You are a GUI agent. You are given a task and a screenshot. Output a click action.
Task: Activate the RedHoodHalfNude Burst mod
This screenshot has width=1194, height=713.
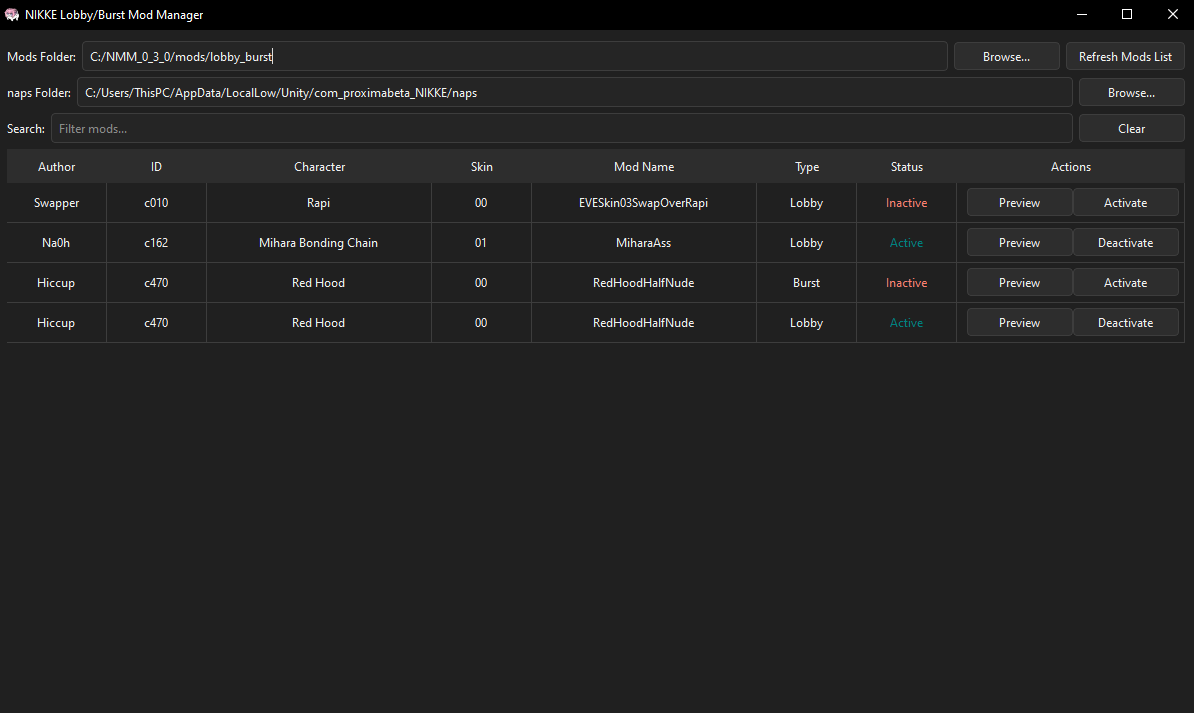(x=1126, y=282)
